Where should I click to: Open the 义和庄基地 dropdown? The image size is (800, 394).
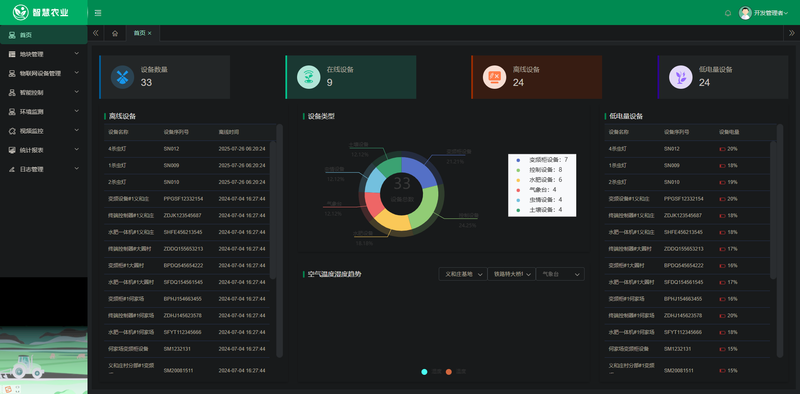(x=463, y=274)
